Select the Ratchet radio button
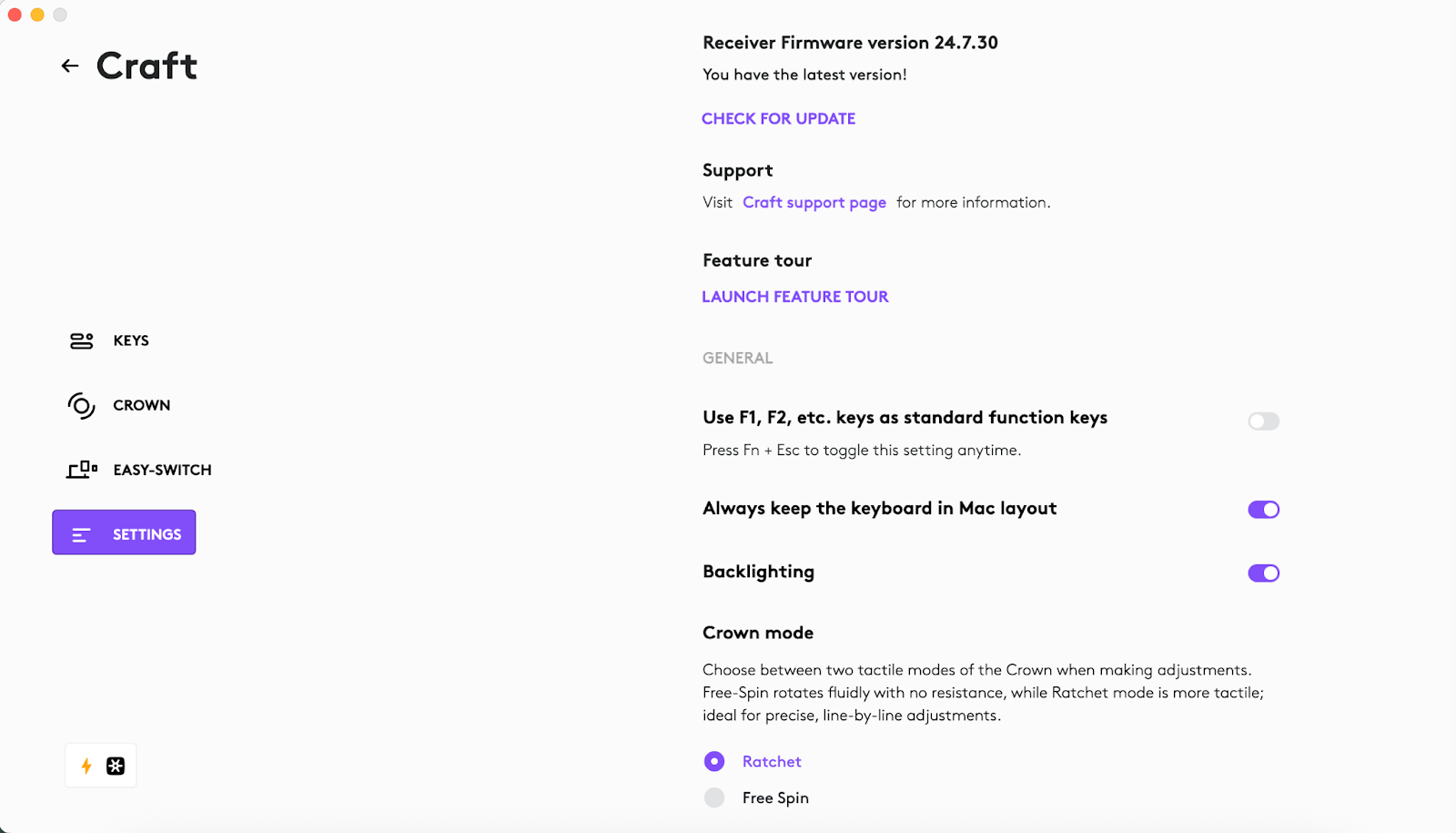This screenshot has height=833, width=1456. [714, 761]
